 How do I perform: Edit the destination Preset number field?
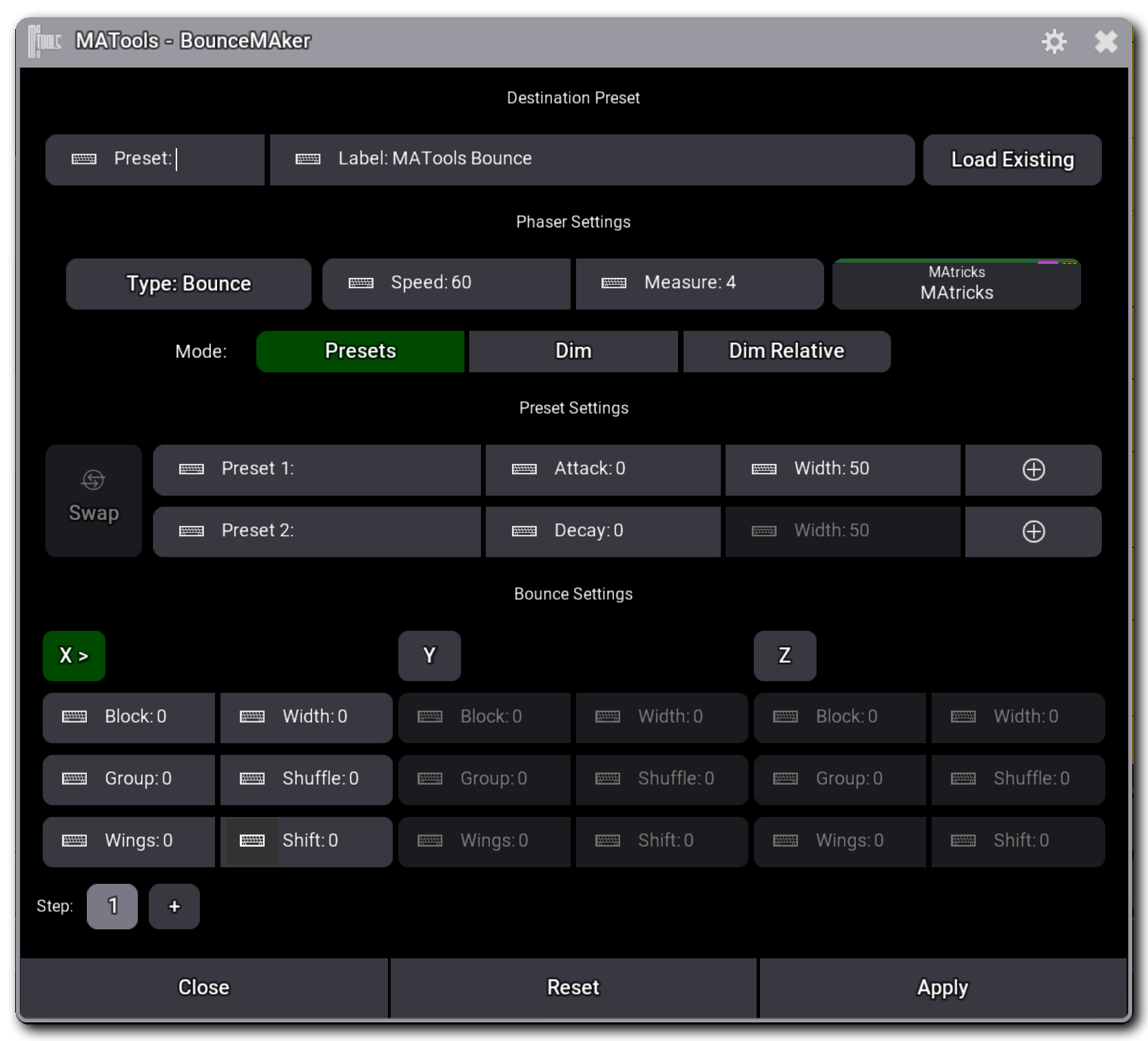tap(155, 160)
